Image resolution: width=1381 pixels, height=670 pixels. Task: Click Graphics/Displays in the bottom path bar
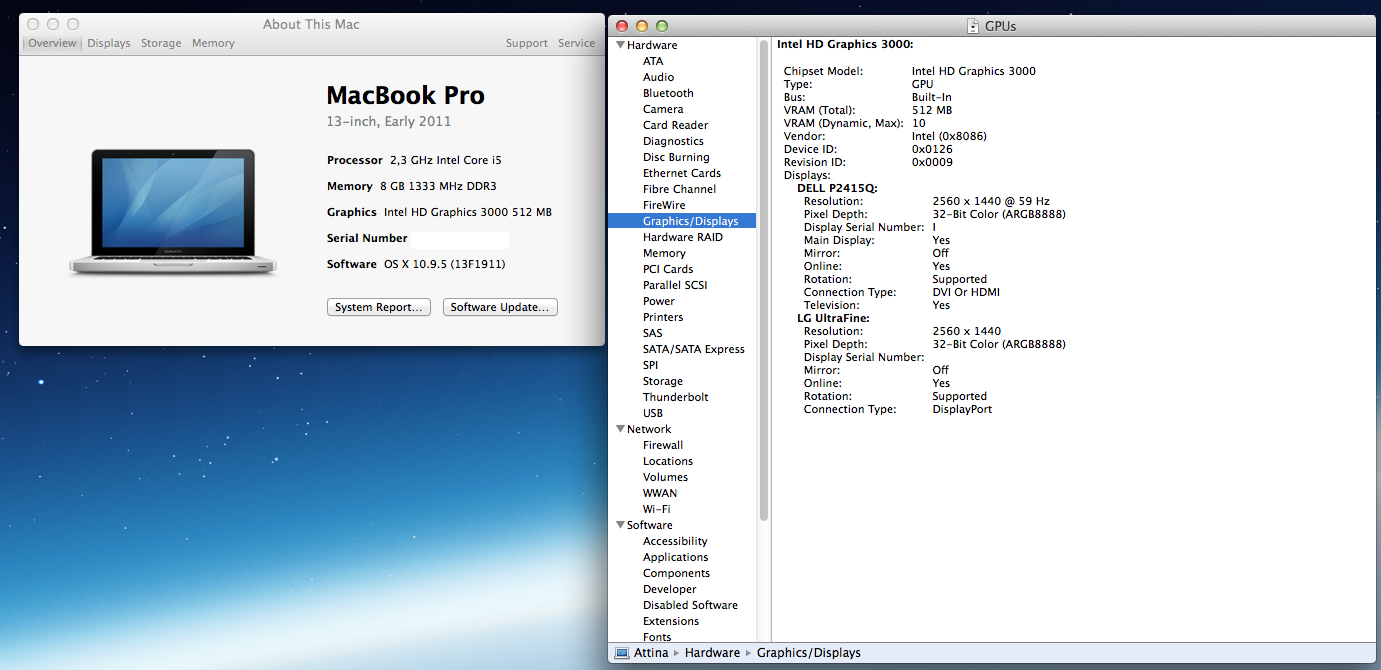pyautogui.click(x=809, y=653)
